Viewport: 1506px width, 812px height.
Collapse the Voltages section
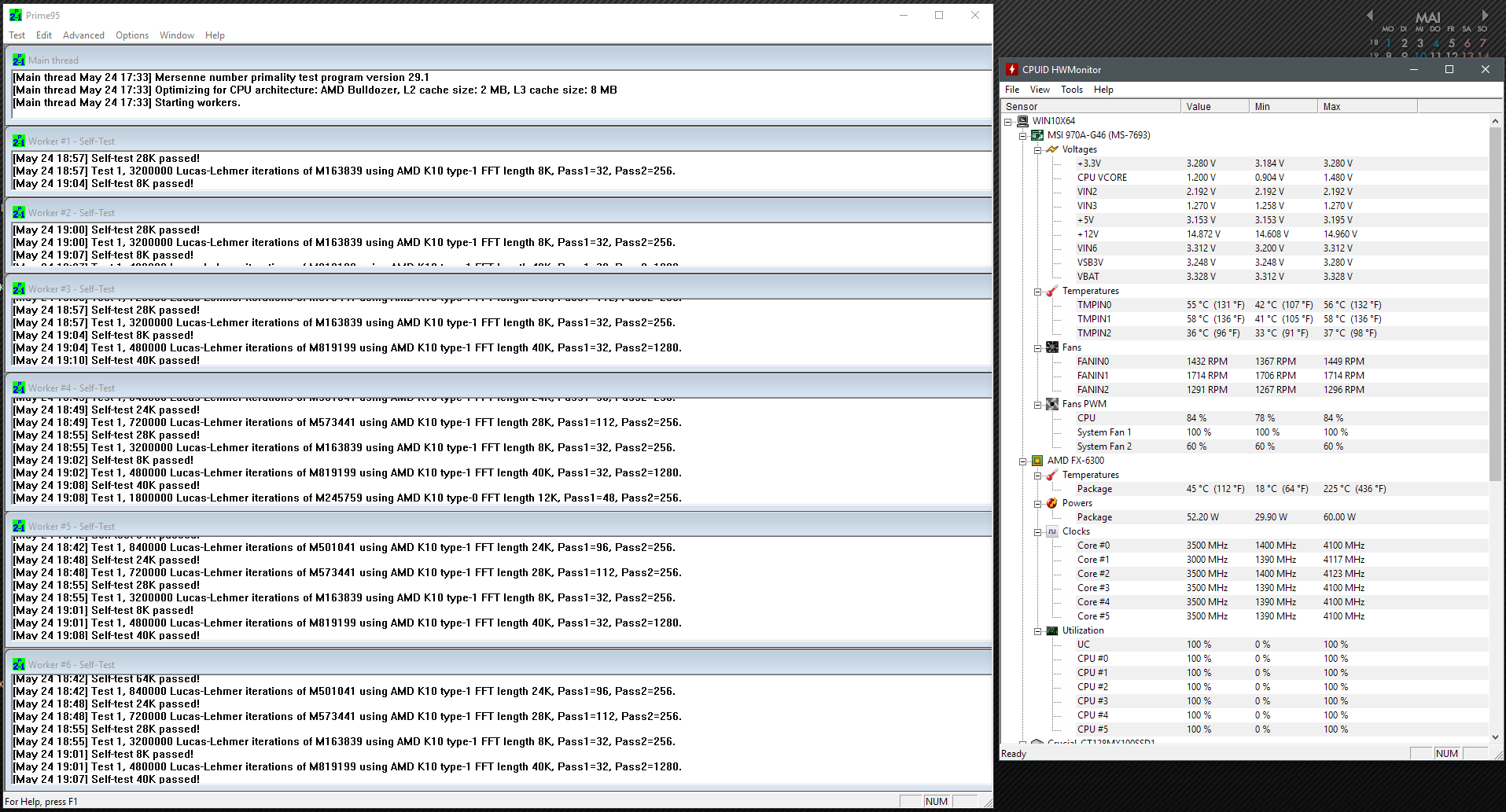[1037, 150]
